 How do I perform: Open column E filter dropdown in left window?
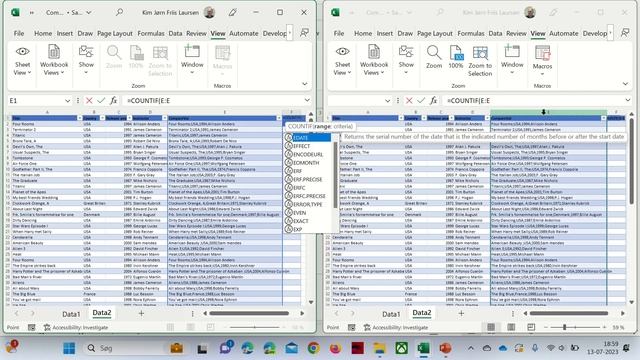279,118
